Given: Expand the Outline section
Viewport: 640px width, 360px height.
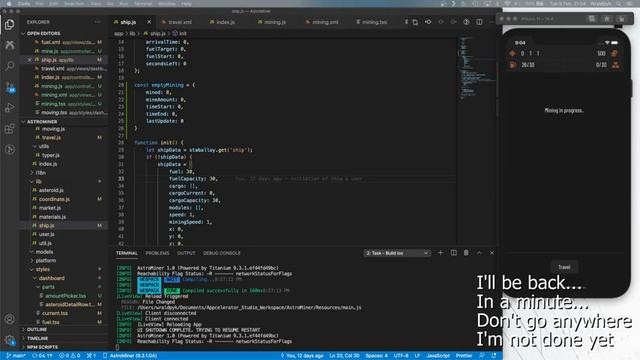Looking at the screenshot, I should pos(63,329).
